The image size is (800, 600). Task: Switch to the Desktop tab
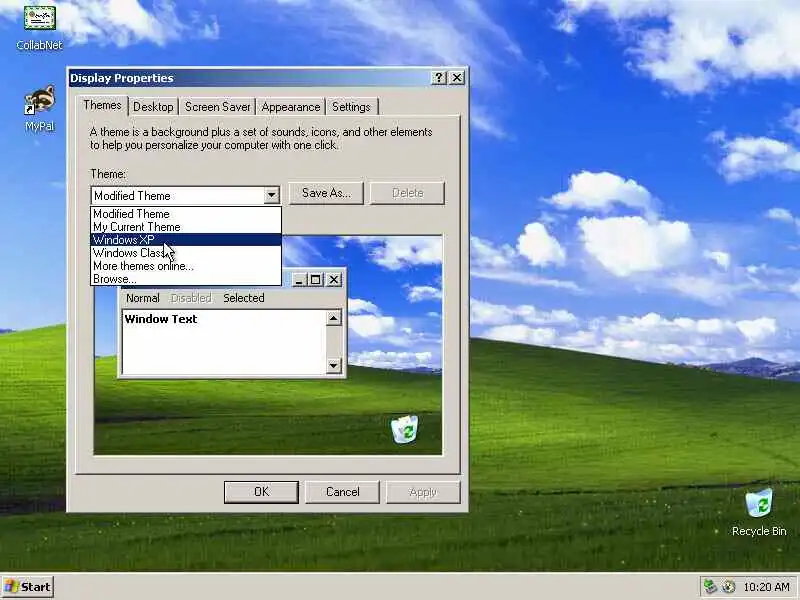point(153,107)
